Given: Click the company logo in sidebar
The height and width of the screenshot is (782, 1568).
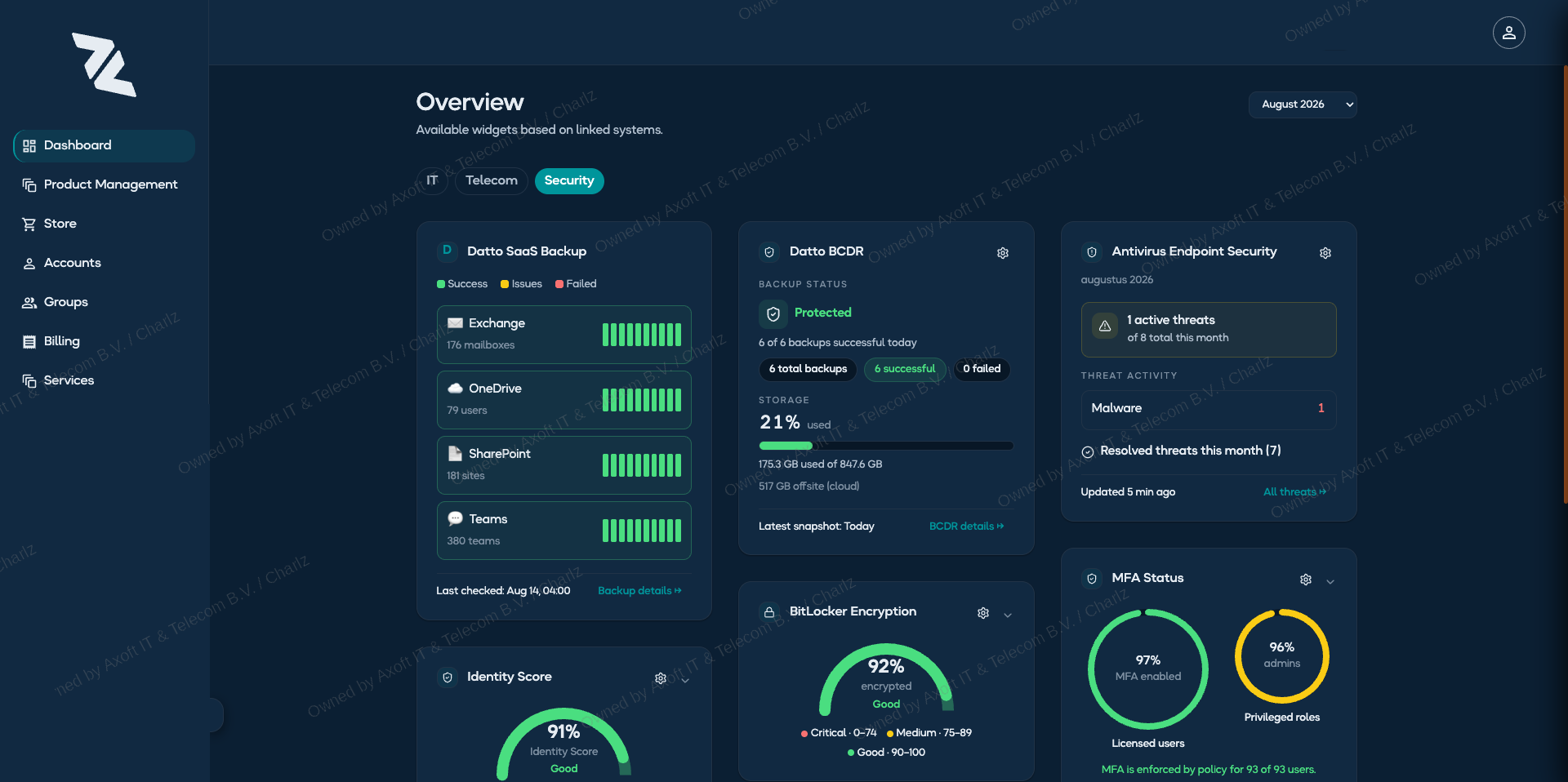Looking at the screenshot, I should click(x=105, y=64).
